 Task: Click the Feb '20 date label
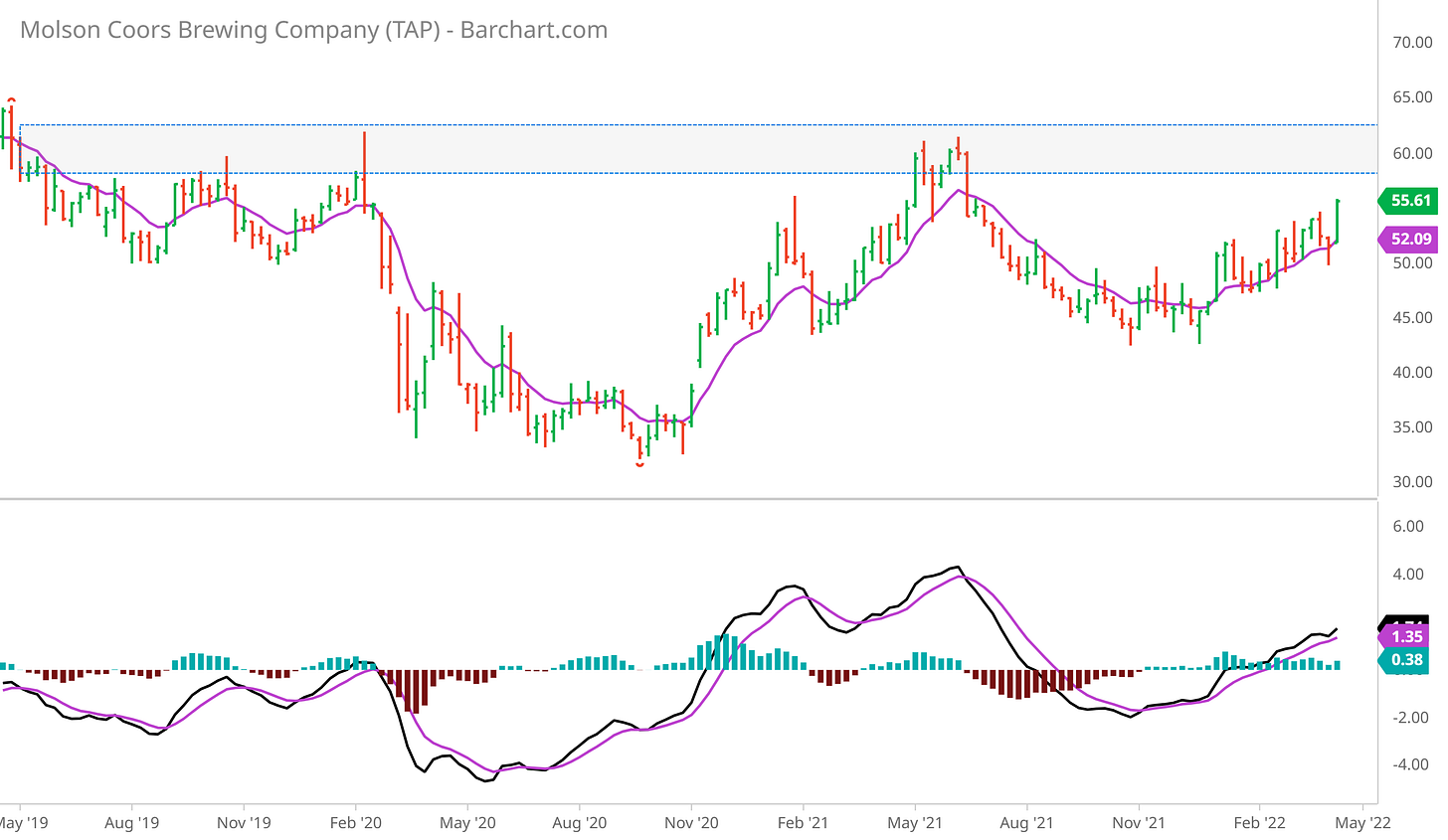tap(356, 823)
